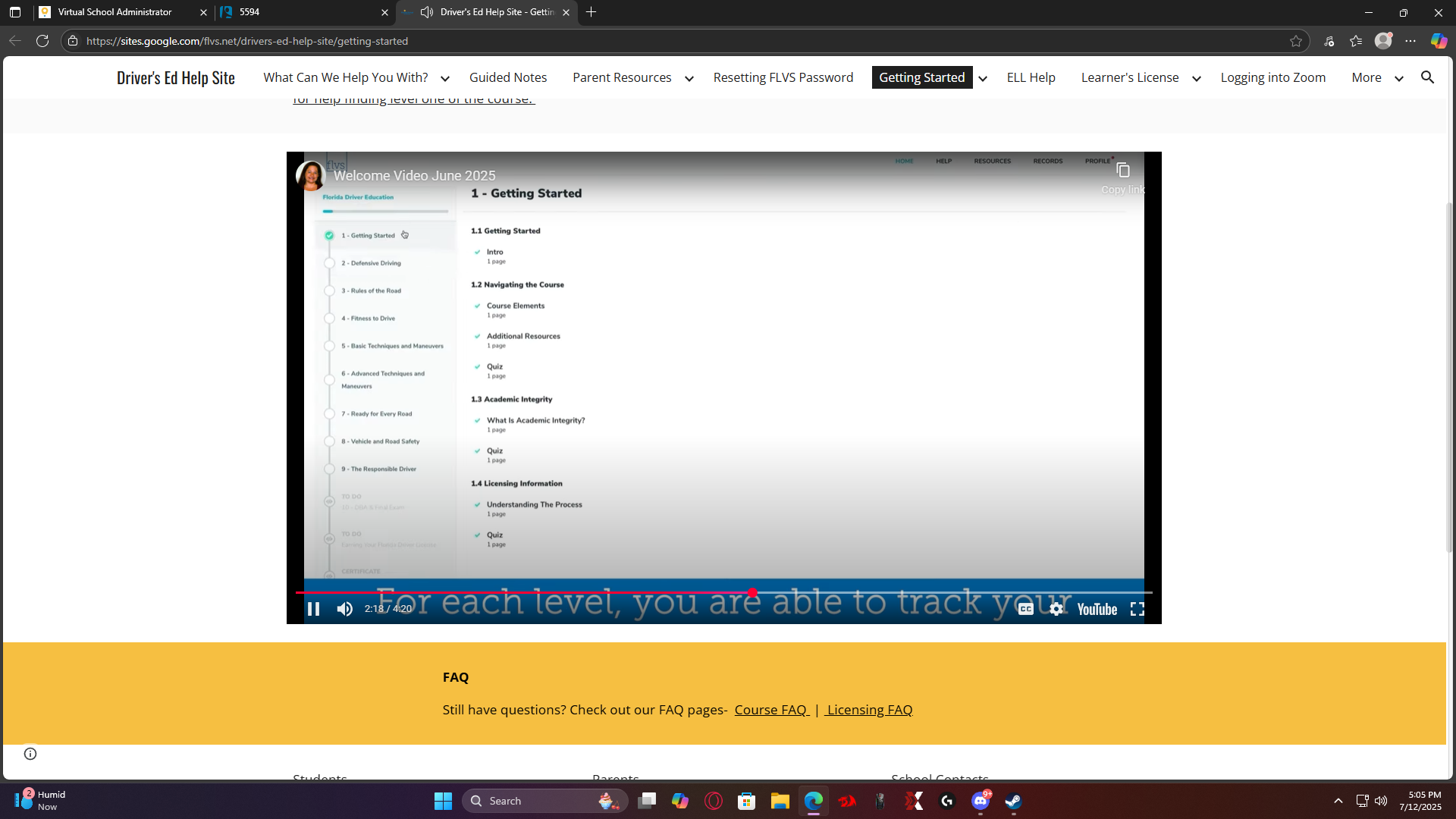The height and width of the screenshot is (819, 1456).
Task: Watch on YouTube logo button
Action: coord(1097,609)
